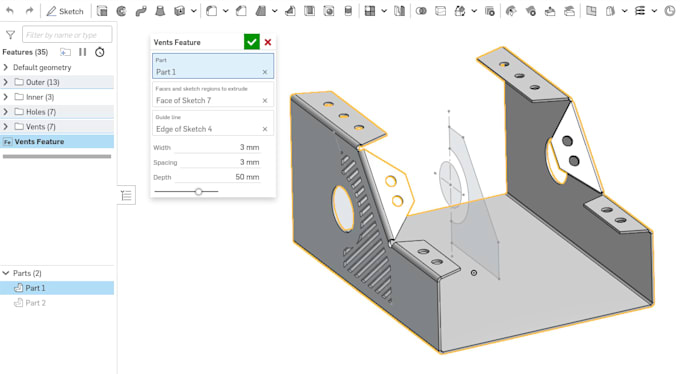Select the Move face tool

[550, 11]
